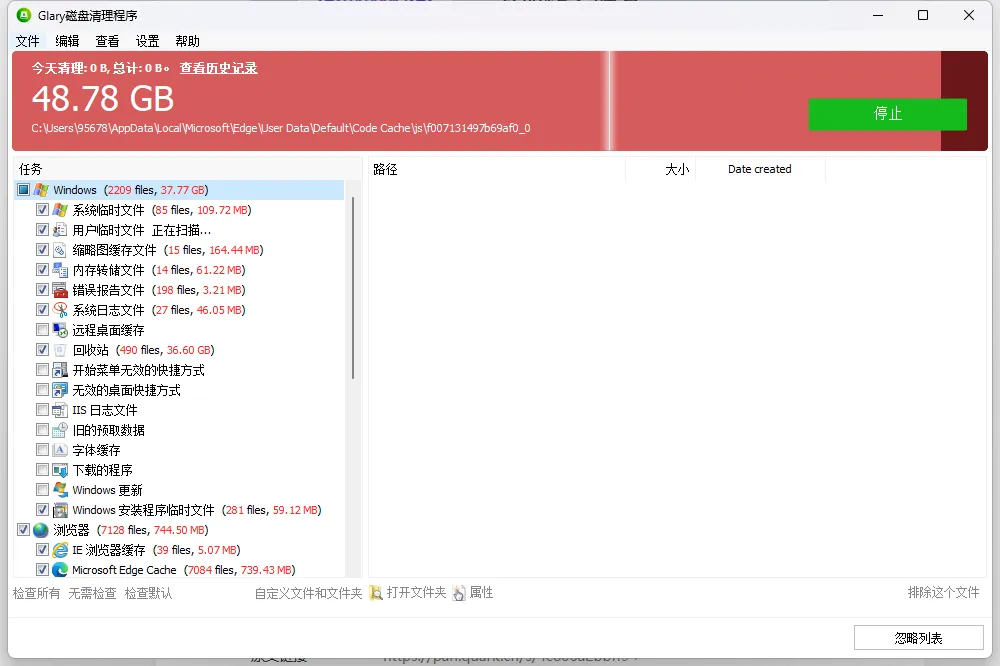Click the 缩略图缓存文件 row icon
This screenshot has height=666, width=1000.
tap(60, 250)
